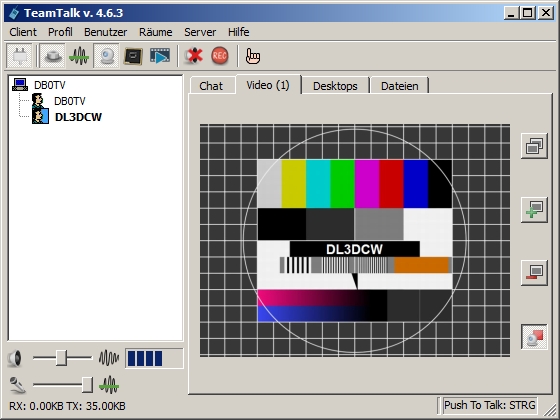The height and width of the screenshot is (420, 560).
Task: Click the webcam button beside the video
Action: 534,336
